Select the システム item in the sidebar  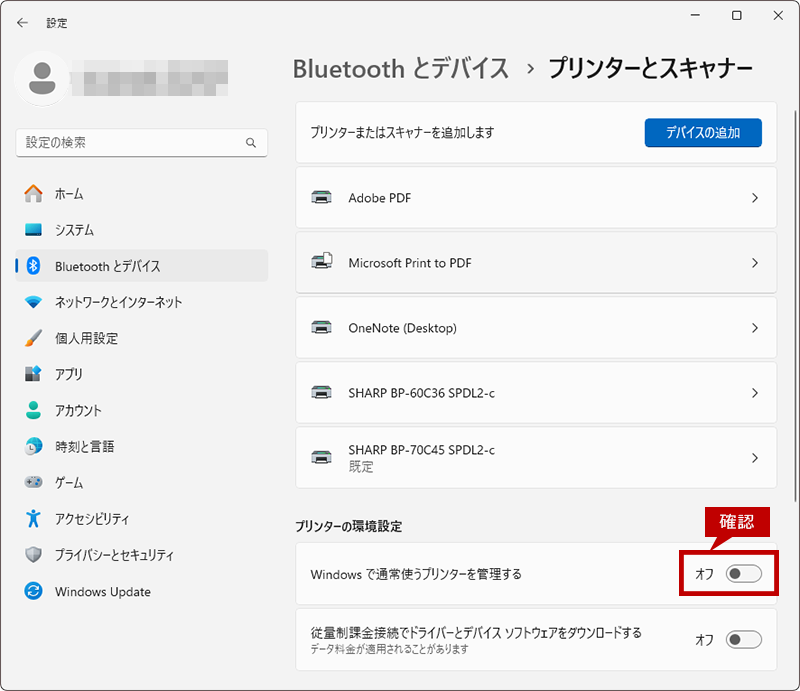pyautogui.click(x=74, y=230)
